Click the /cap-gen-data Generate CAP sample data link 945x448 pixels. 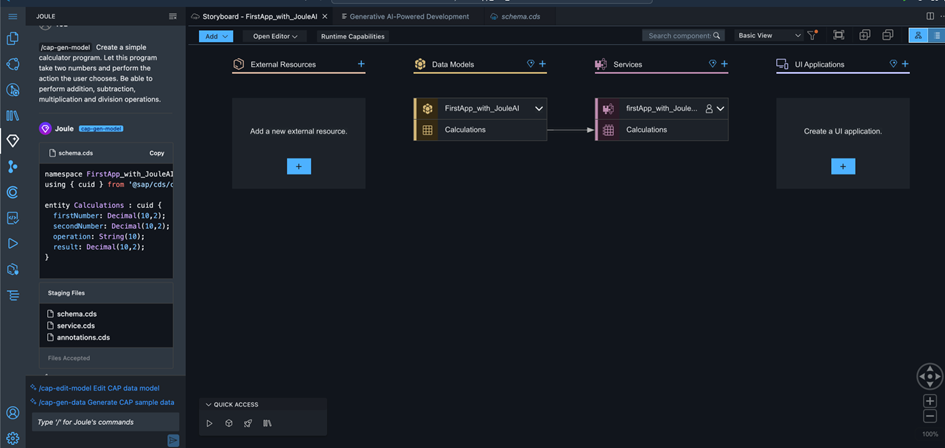click(x=106, y=402)
